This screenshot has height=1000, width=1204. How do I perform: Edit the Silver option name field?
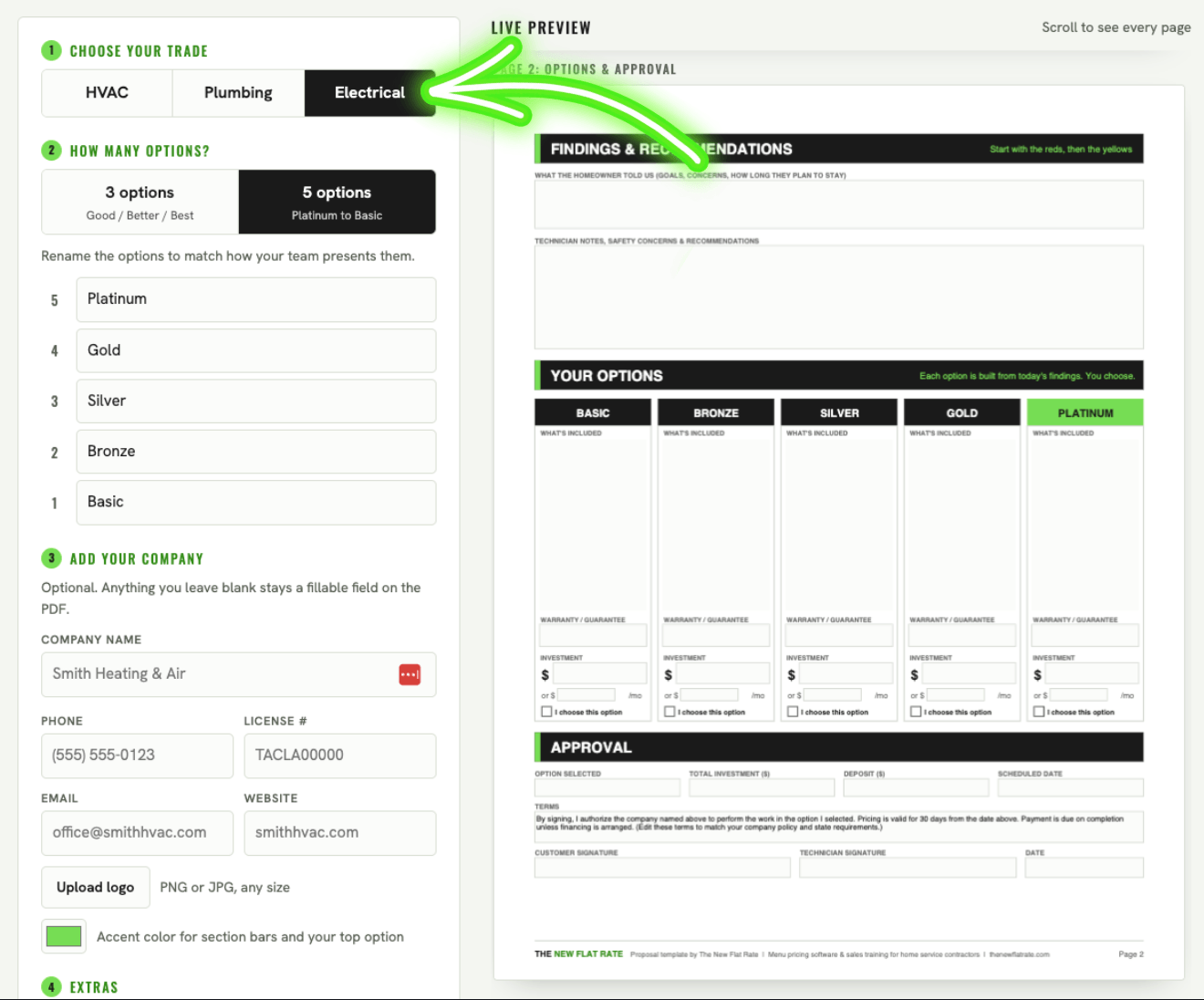256,401
